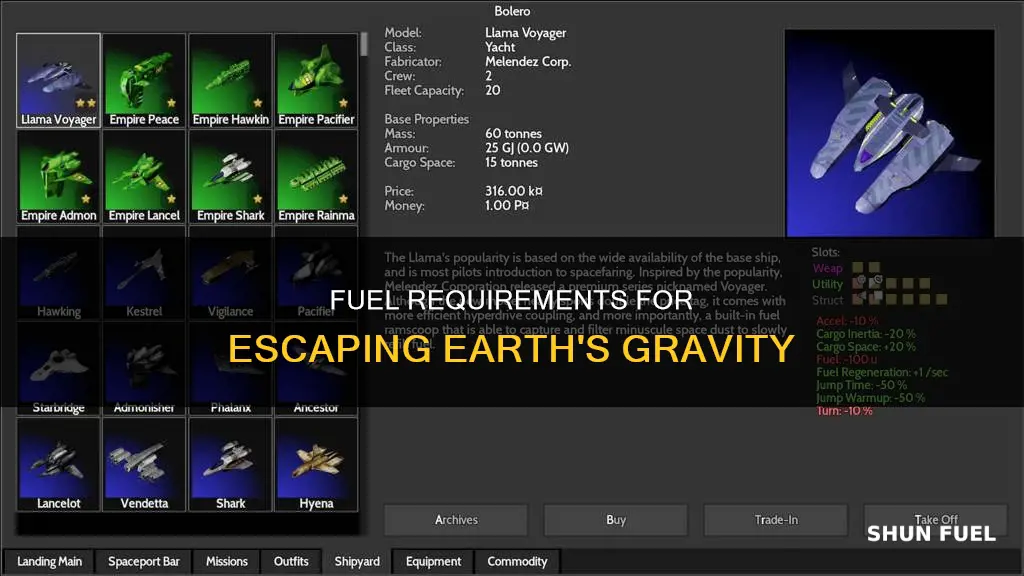Choose the Admonisher ship tile
The width and height of the screenshot is (1024, 576).
(144, 368)
